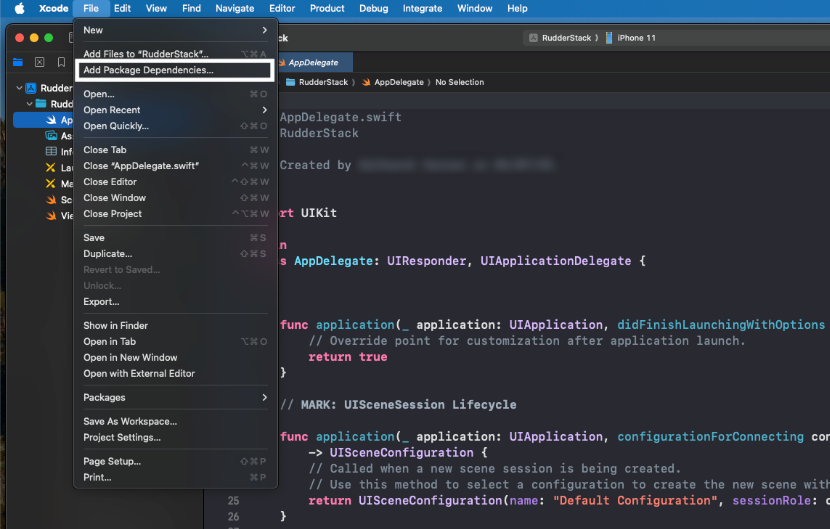
Task: Expand the New submenu
Action: pos(175,30)
